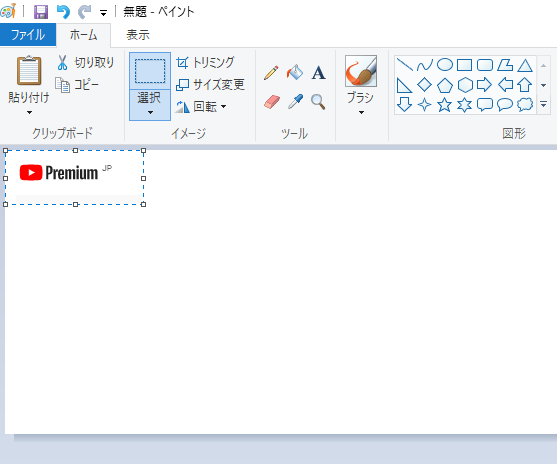The height and width of the screenshot is (464, 557).
Task: Expand the 貼り付け dropdown arrow
Action: pos(29,104)
